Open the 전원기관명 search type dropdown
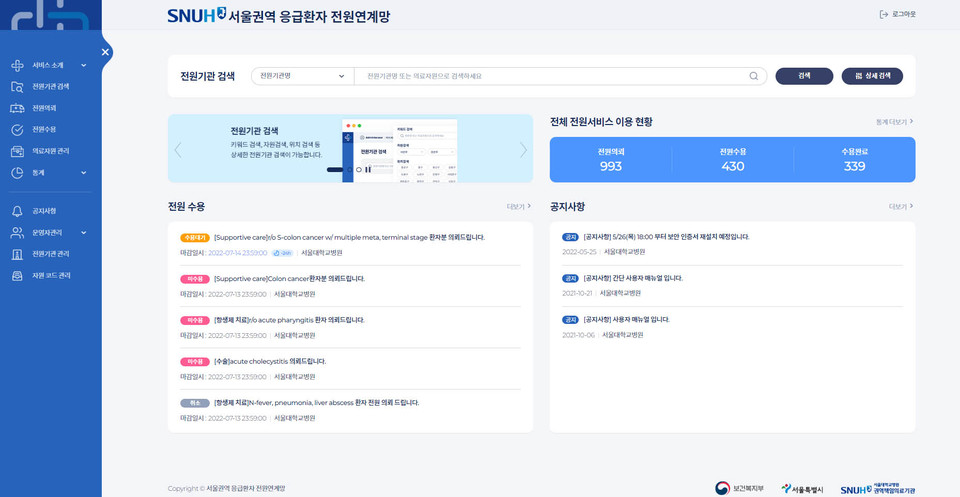Screen dimensions: 960x497 302,77
